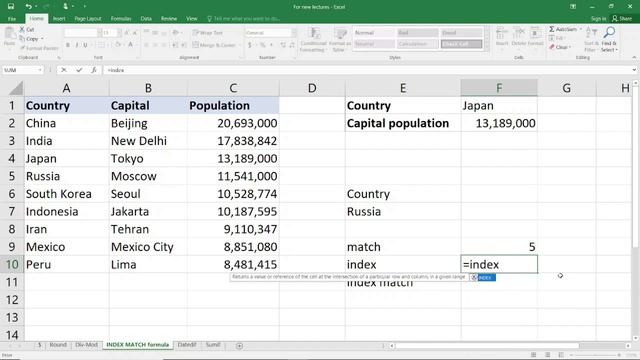Click the Sign in link
The image size is (640, 360).
coord(598,19)
